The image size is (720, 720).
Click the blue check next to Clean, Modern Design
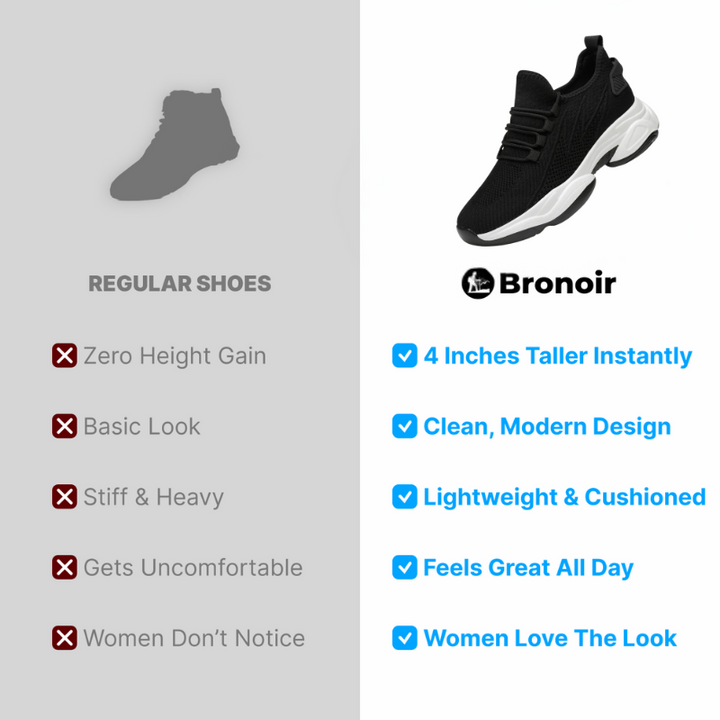click(x=405, y=426)
